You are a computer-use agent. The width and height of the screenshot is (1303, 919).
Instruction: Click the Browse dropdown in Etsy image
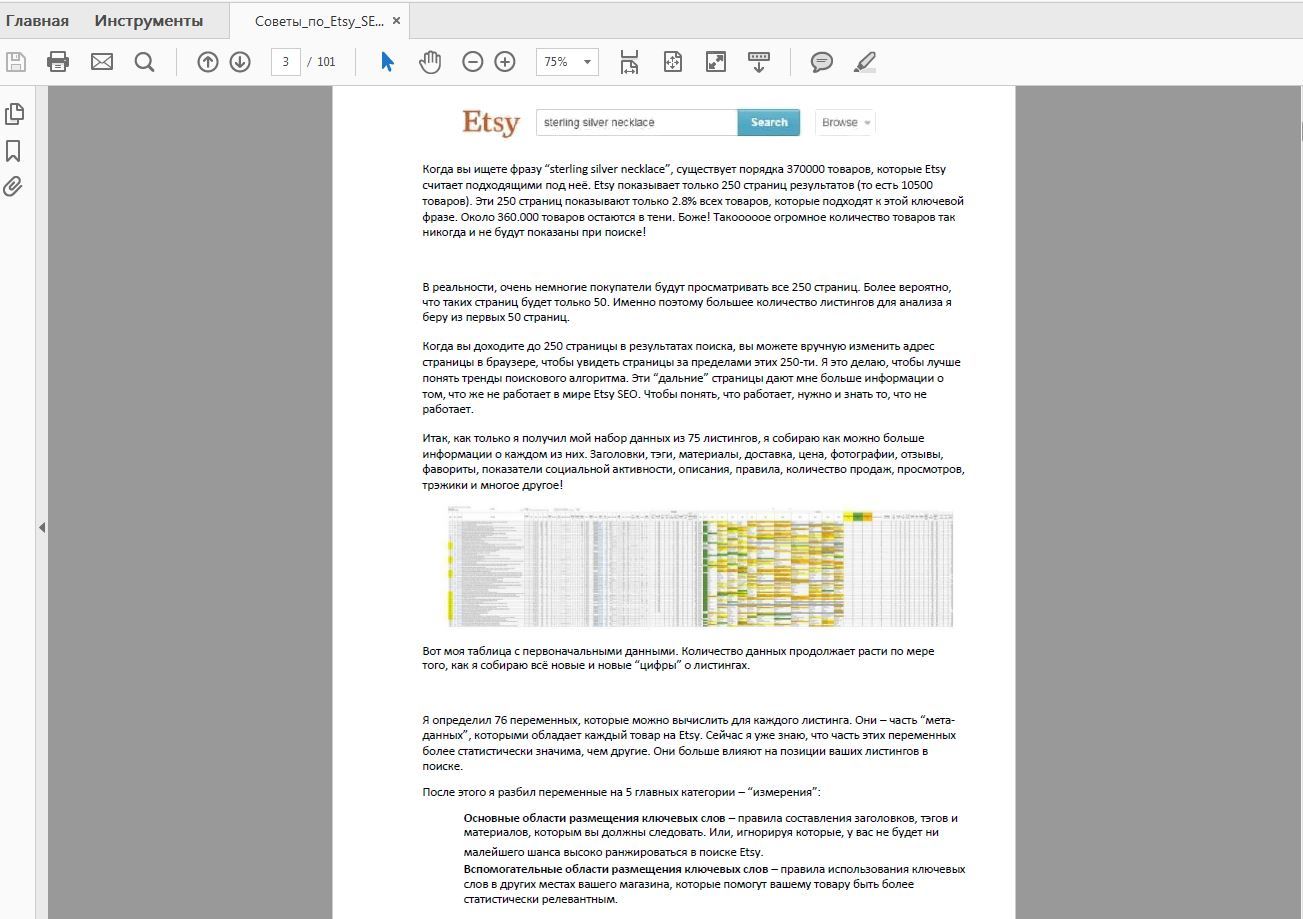[x=845, y=122]
